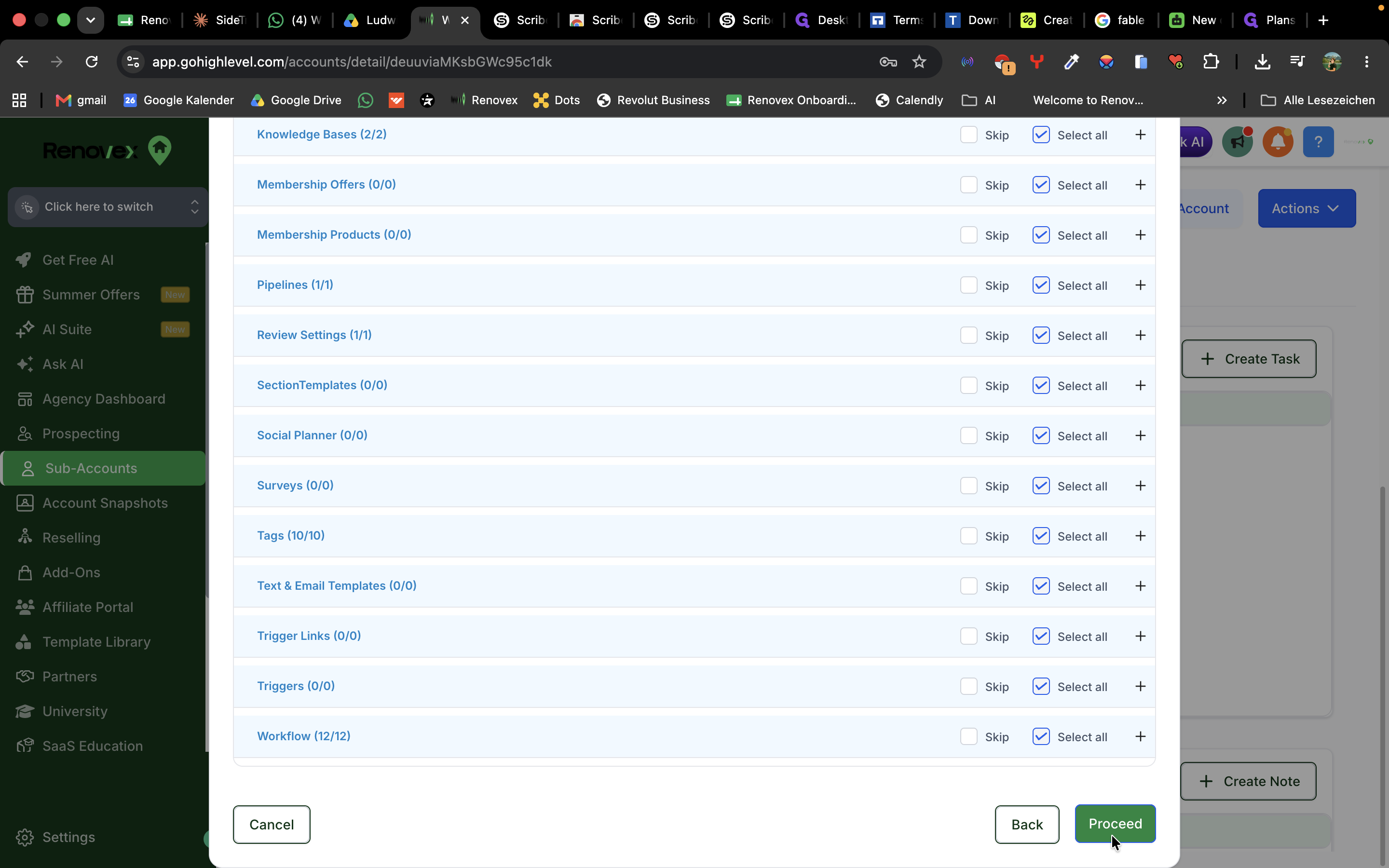Open the WhatsApp bookmark icon
The image size is (1389, 868).
click(365, 100)
